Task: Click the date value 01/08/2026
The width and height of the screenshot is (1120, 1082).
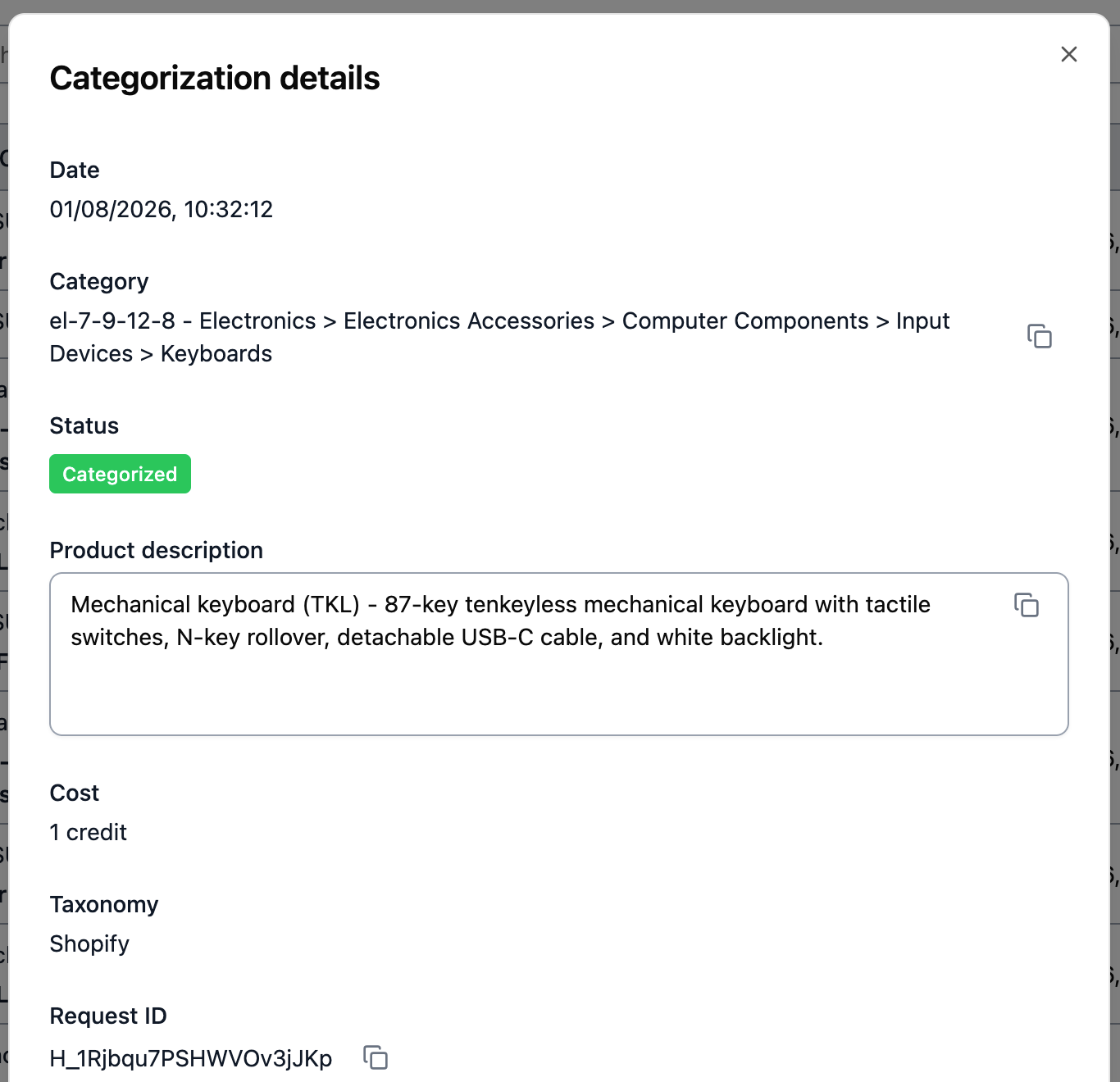Action: pyautogui.click(x=161, y=210)
